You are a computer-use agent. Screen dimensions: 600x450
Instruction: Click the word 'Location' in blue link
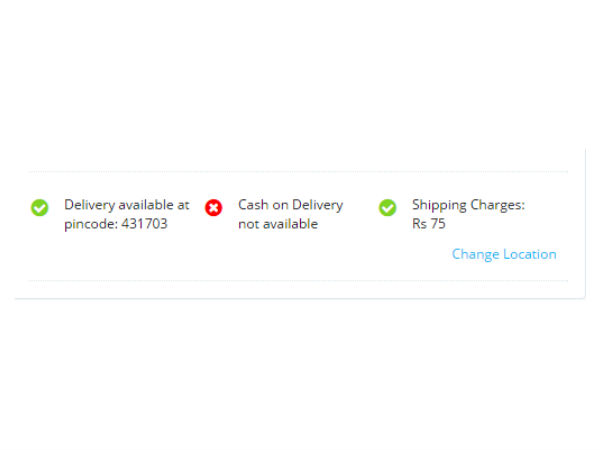pos(530,254)
